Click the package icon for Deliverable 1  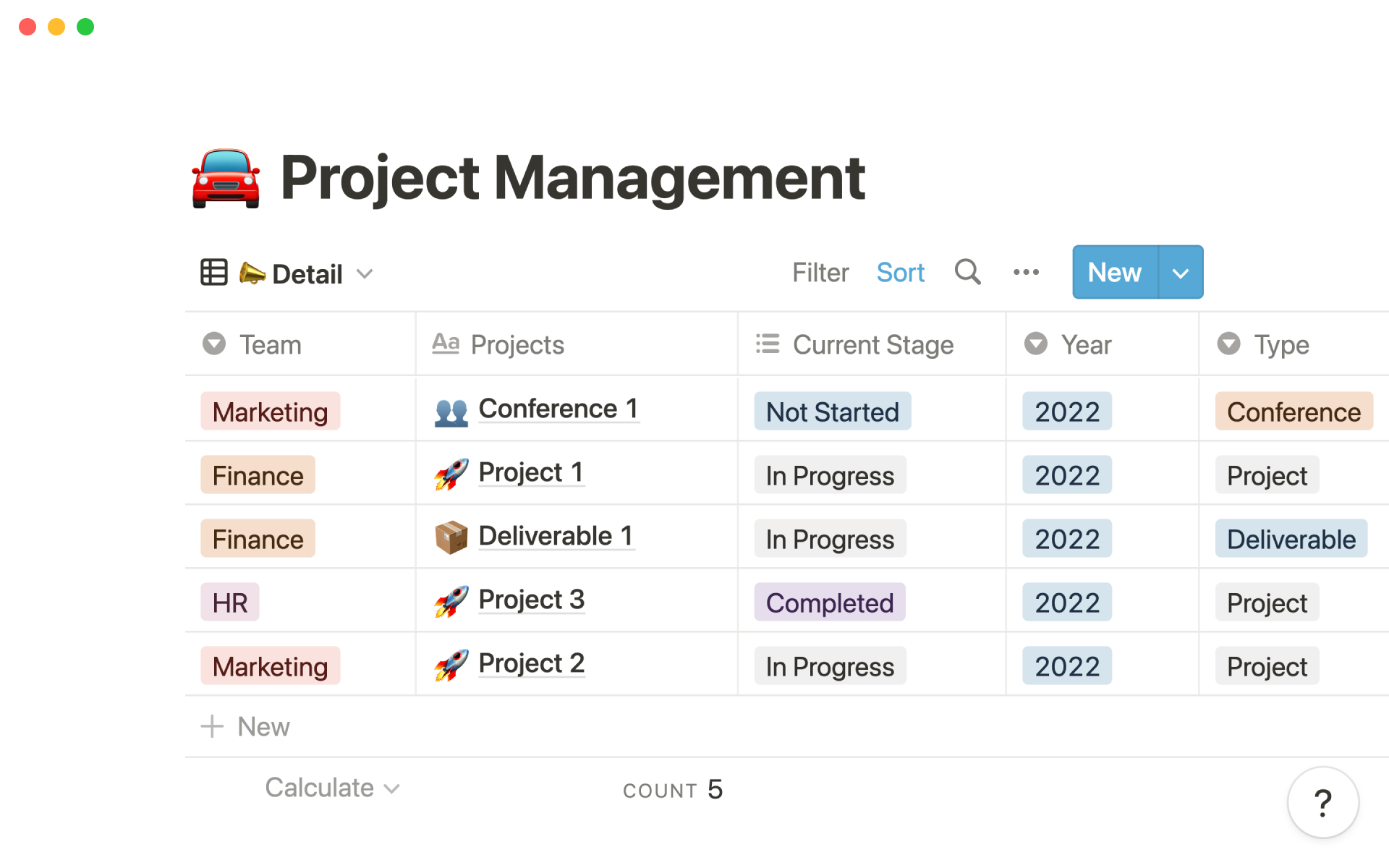[x=451, y=537]
